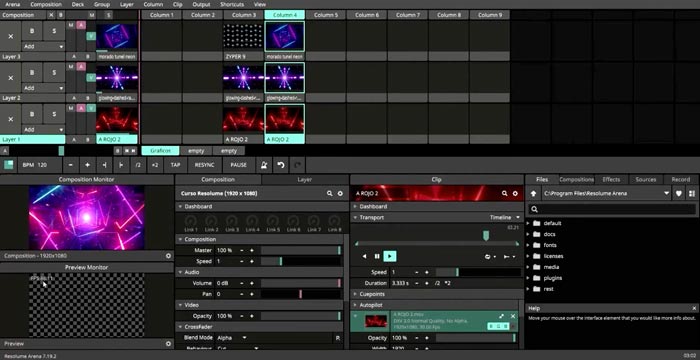Toggle Bypass B on Layer 2

32,72
